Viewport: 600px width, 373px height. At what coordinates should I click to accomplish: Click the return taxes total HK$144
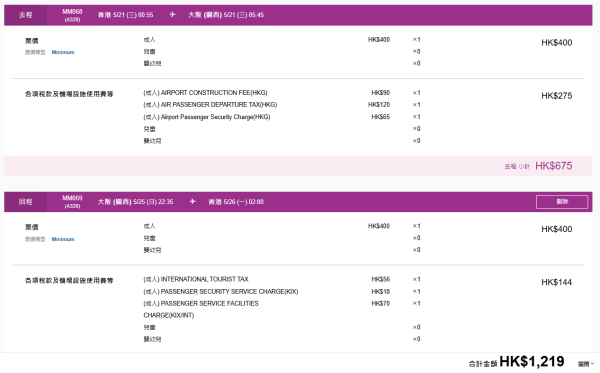point(556,282)
